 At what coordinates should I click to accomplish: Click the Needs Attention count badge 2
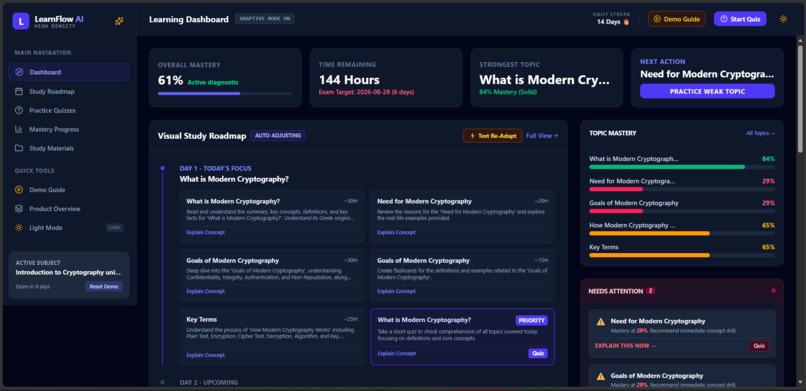coord(650,291)
